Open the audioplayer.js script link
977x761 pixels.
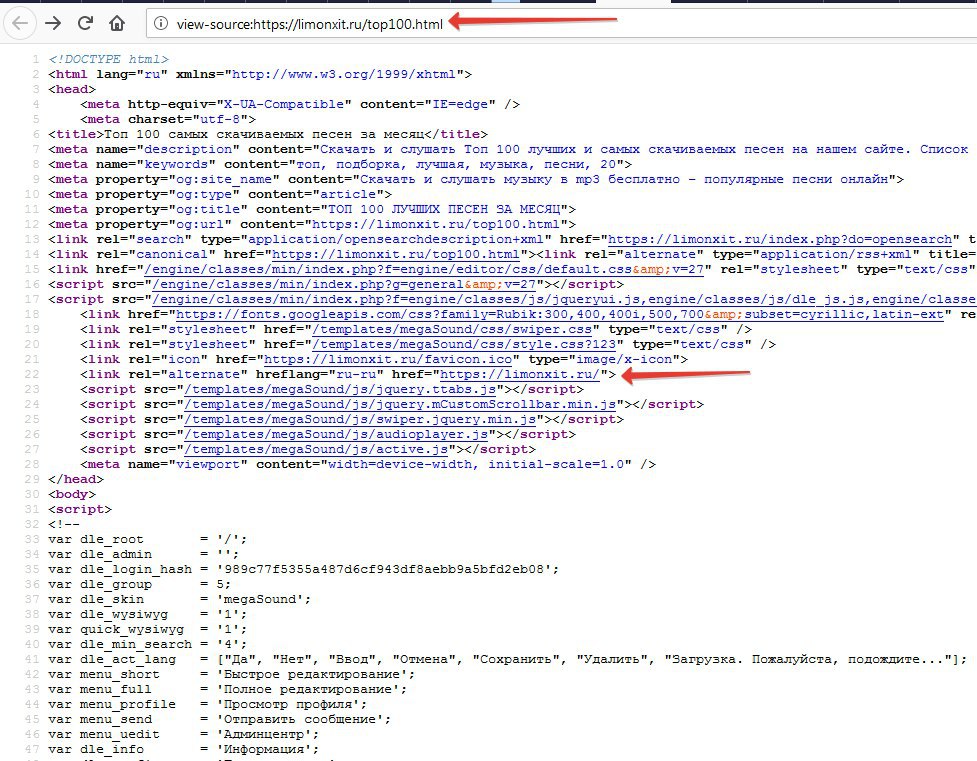pos(336,434)
